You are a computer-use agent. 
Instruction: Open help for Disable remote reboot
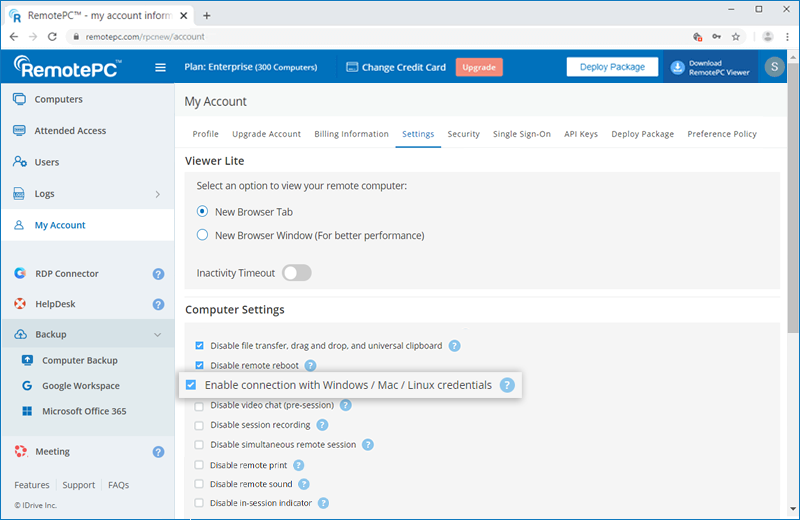(x=310, y=366)
